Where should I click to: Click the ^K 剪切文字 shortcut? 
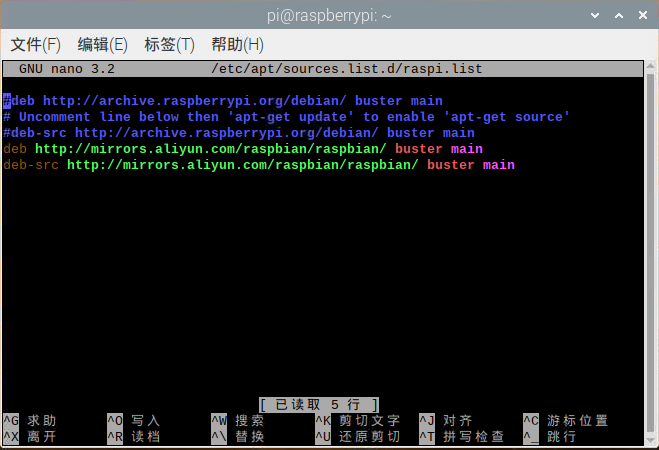(358, 421)
